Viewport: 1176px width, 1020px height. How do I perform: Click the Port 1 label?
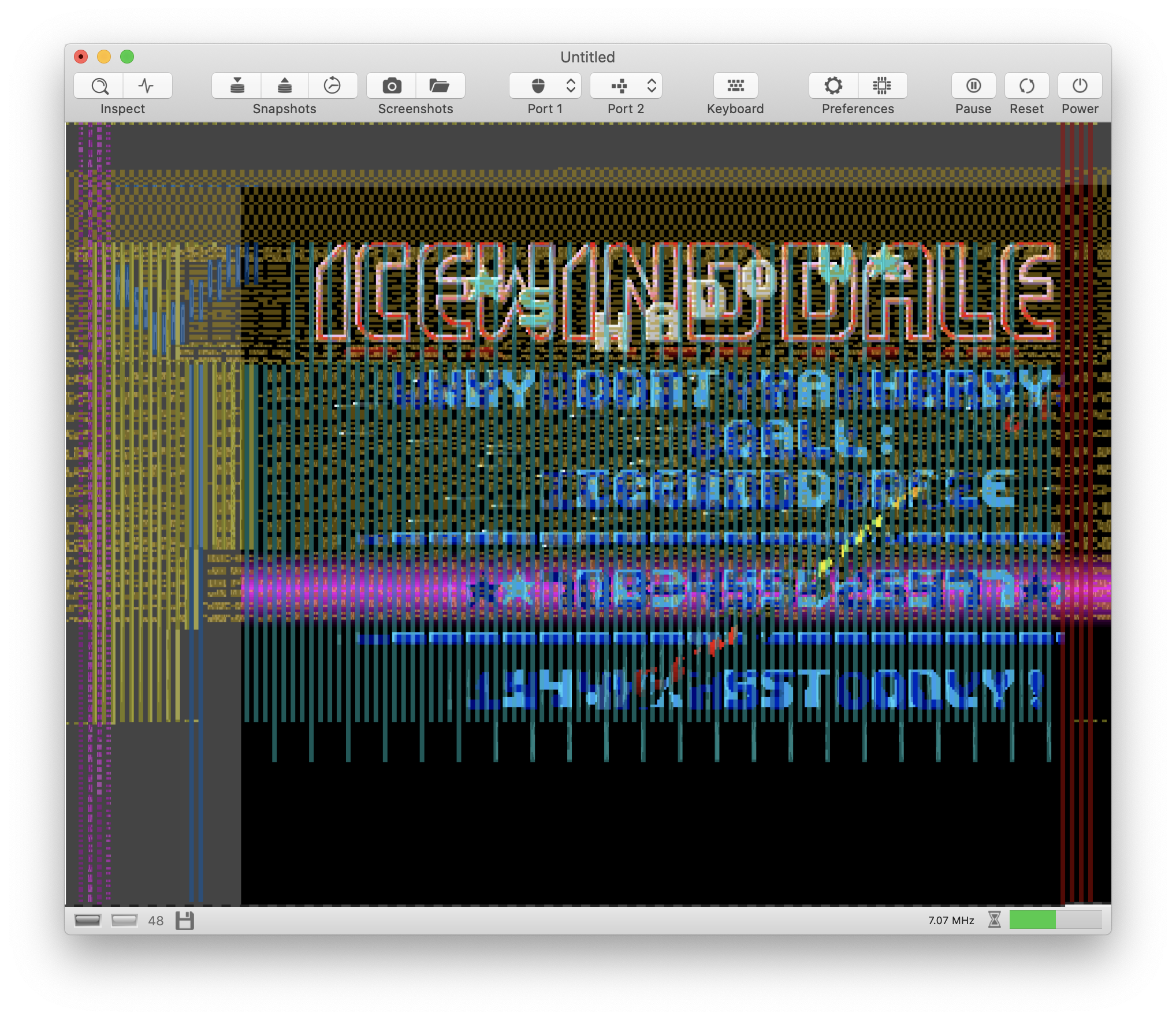(x=545, y=109)
